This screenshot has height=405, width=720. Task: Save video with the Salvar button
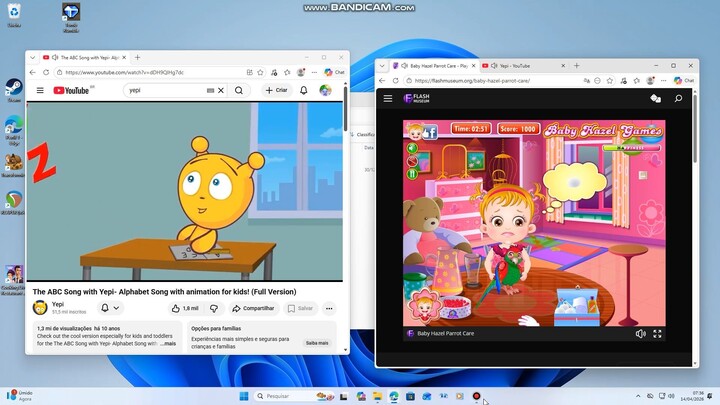pos(300,308)
